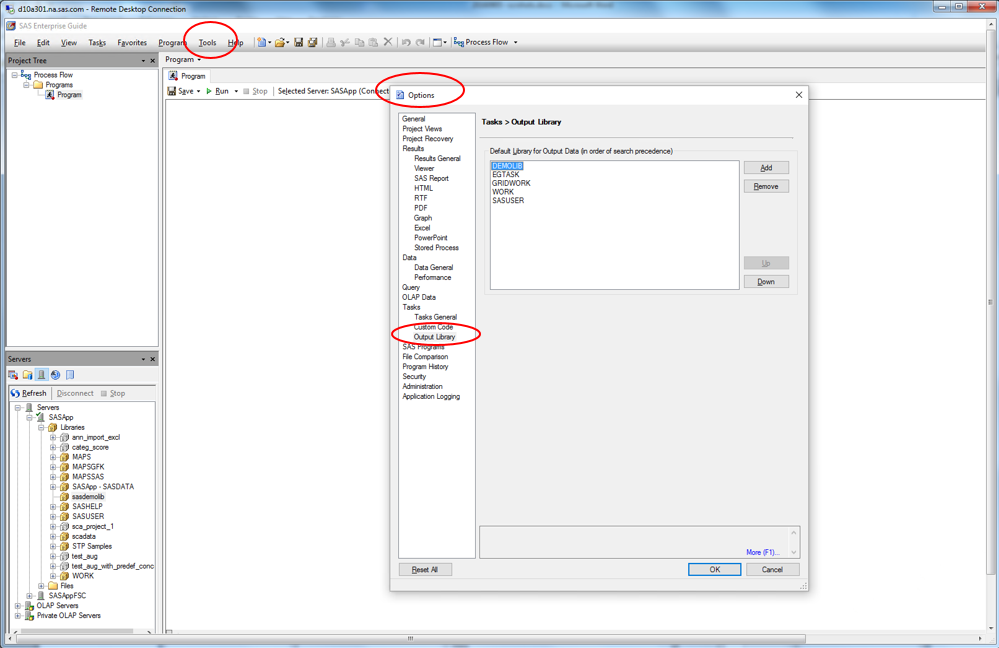Click Cancel in the Options dialog
The image size is (999, 648).
point(772,570)
